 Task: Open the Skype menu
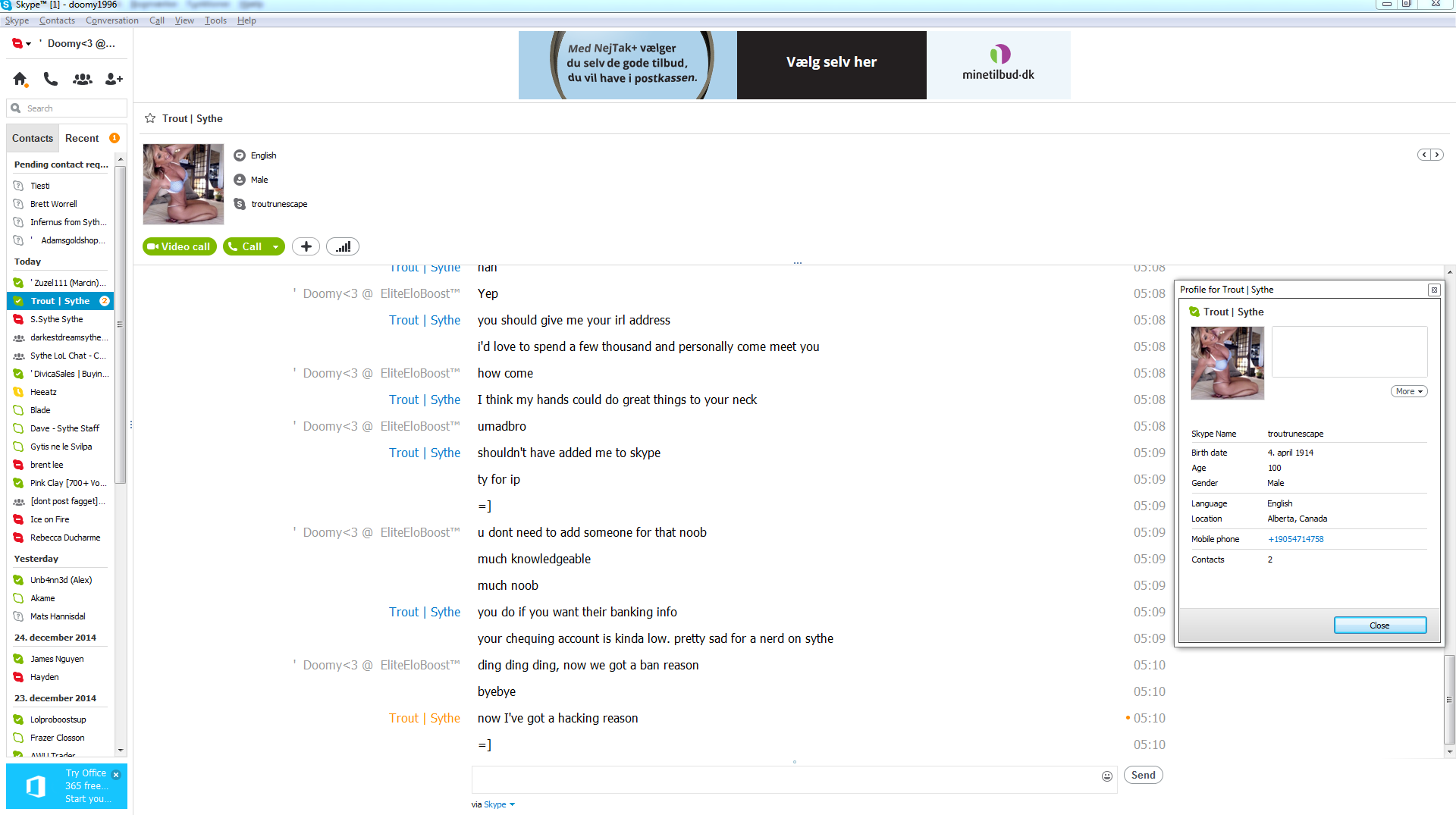17,20
